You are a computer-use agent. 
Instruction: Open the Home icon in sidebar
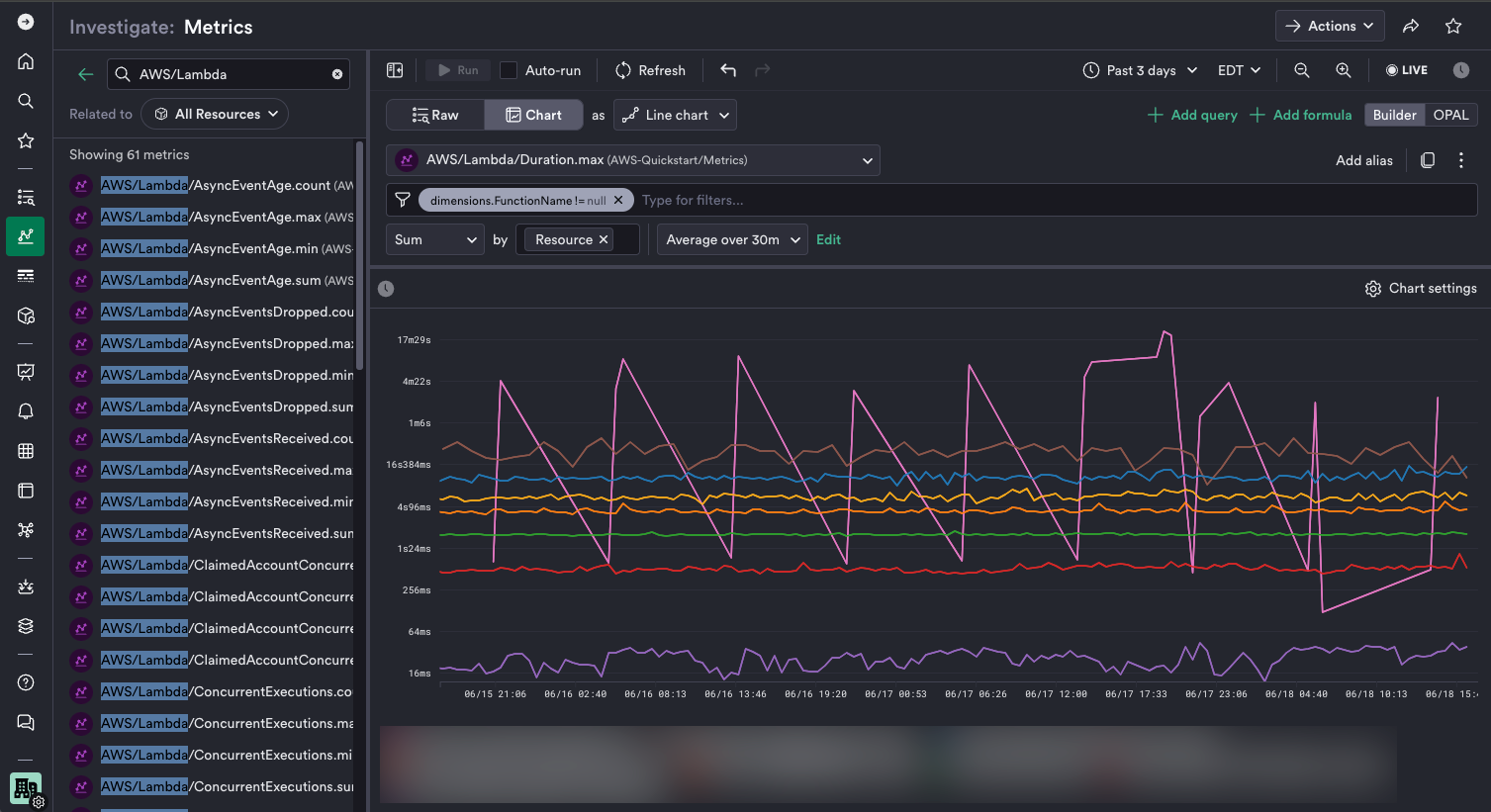pyautogui.click(x=26, y=61)
